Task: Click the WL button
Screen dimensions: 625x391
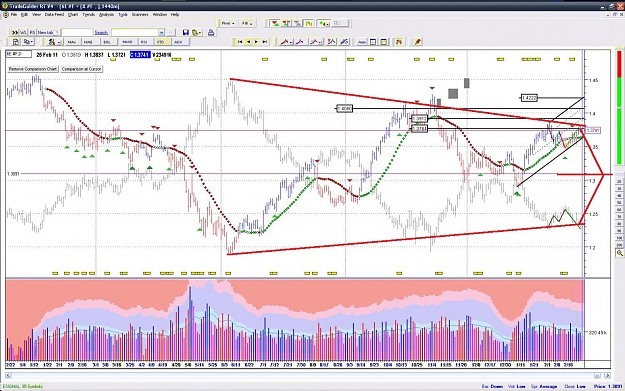Action: 24,32
